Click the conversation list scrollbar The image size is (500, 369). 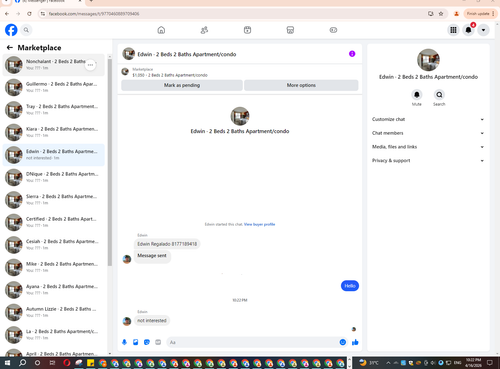(x=110, y=162)
